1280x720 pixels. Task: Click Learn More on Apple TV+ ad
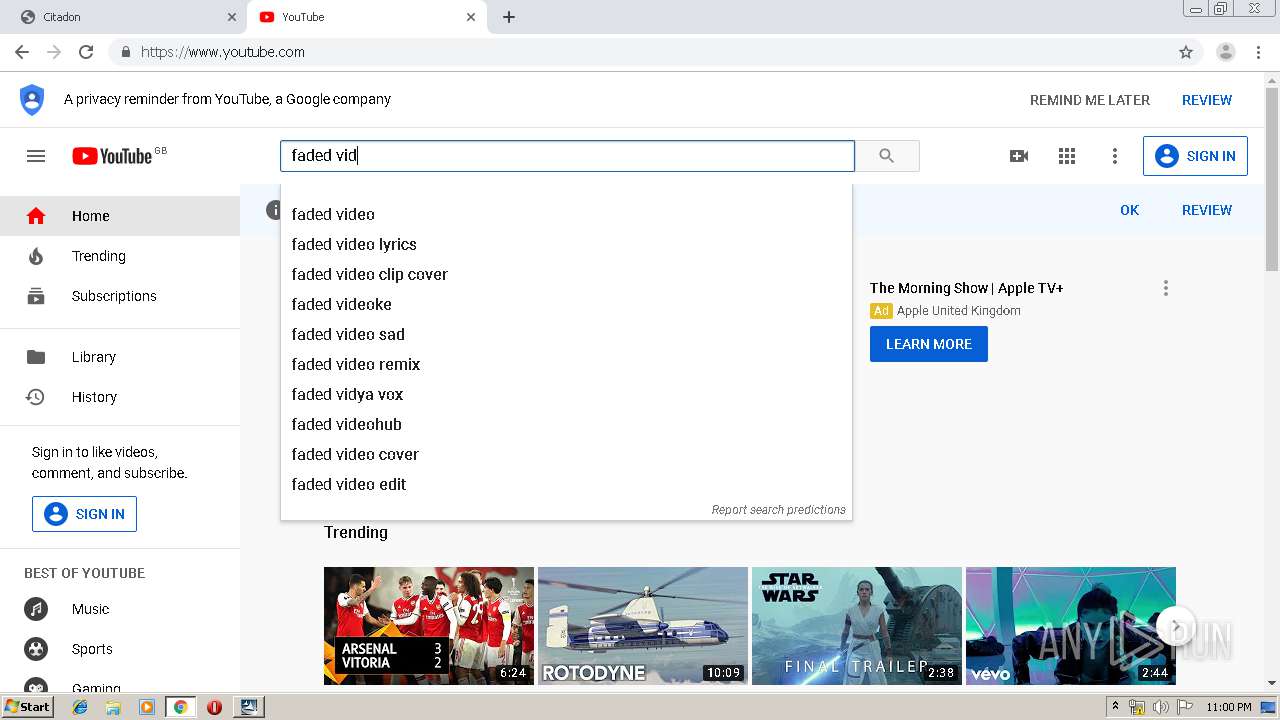pos(929,344)
